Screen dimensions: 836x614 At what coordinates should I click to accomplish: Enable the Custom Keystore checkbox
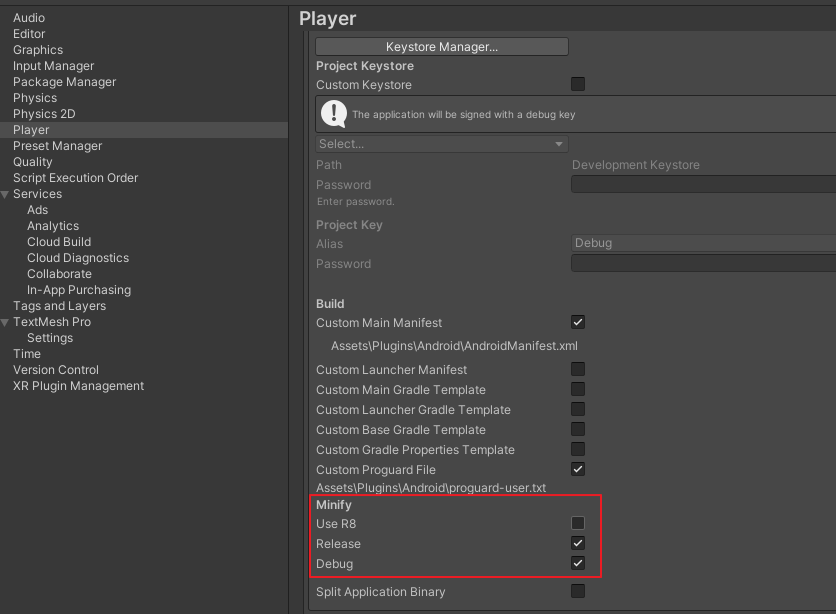[578, 84]
